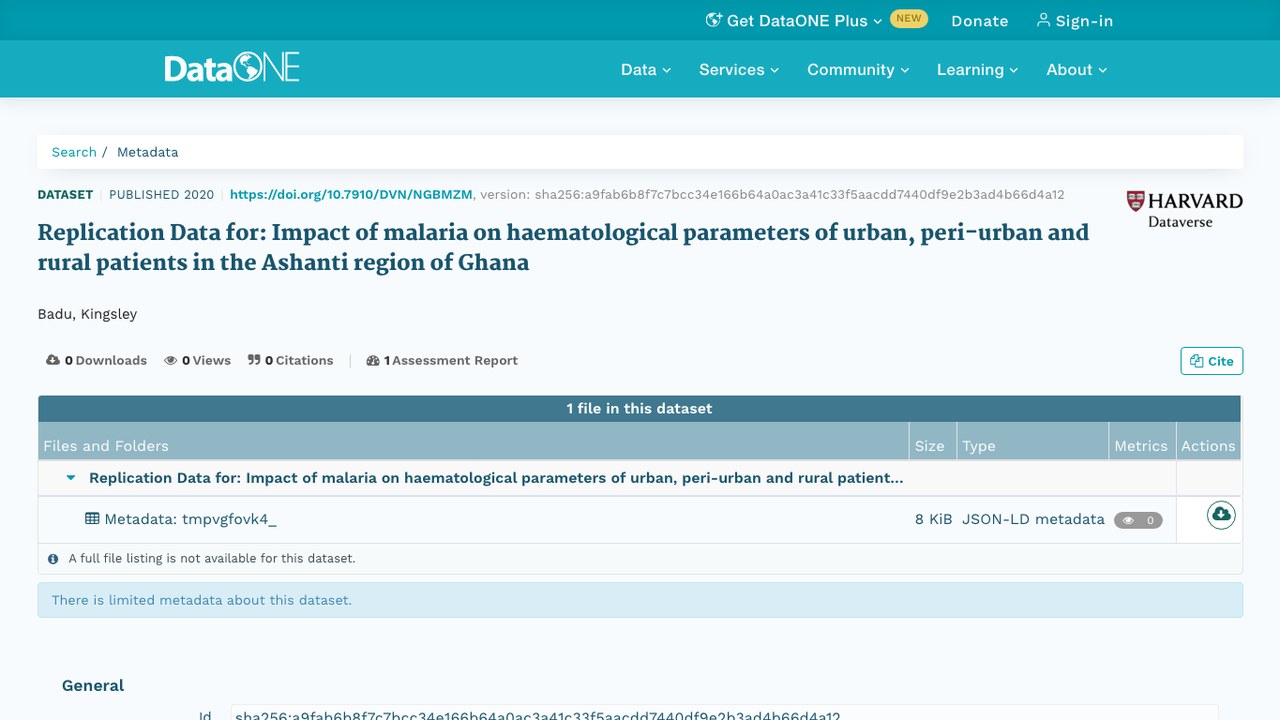
Task: Open the DOI link 10.7910/DVN/NGBMZM
Action: (x=352, y=195)
